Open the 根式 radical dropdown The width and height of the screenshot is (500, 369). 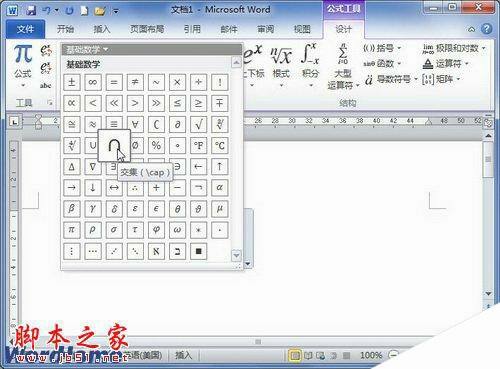[281, 66]
